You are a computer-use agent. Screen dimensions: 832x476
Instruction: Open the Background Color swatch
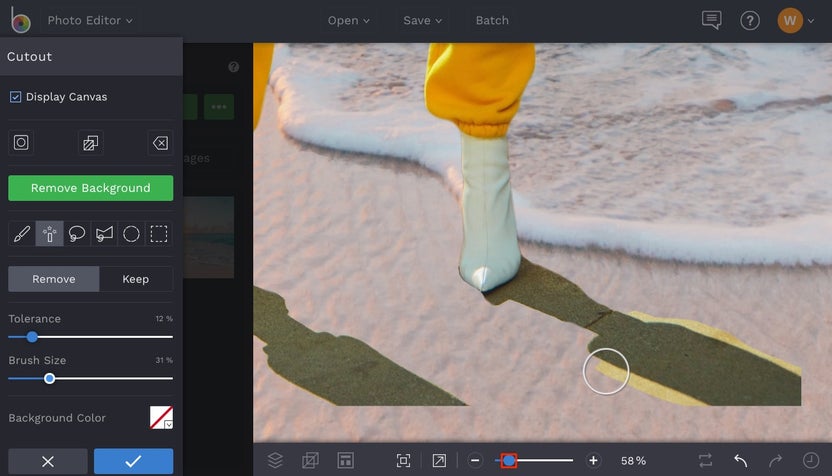(x=161, y=418)
